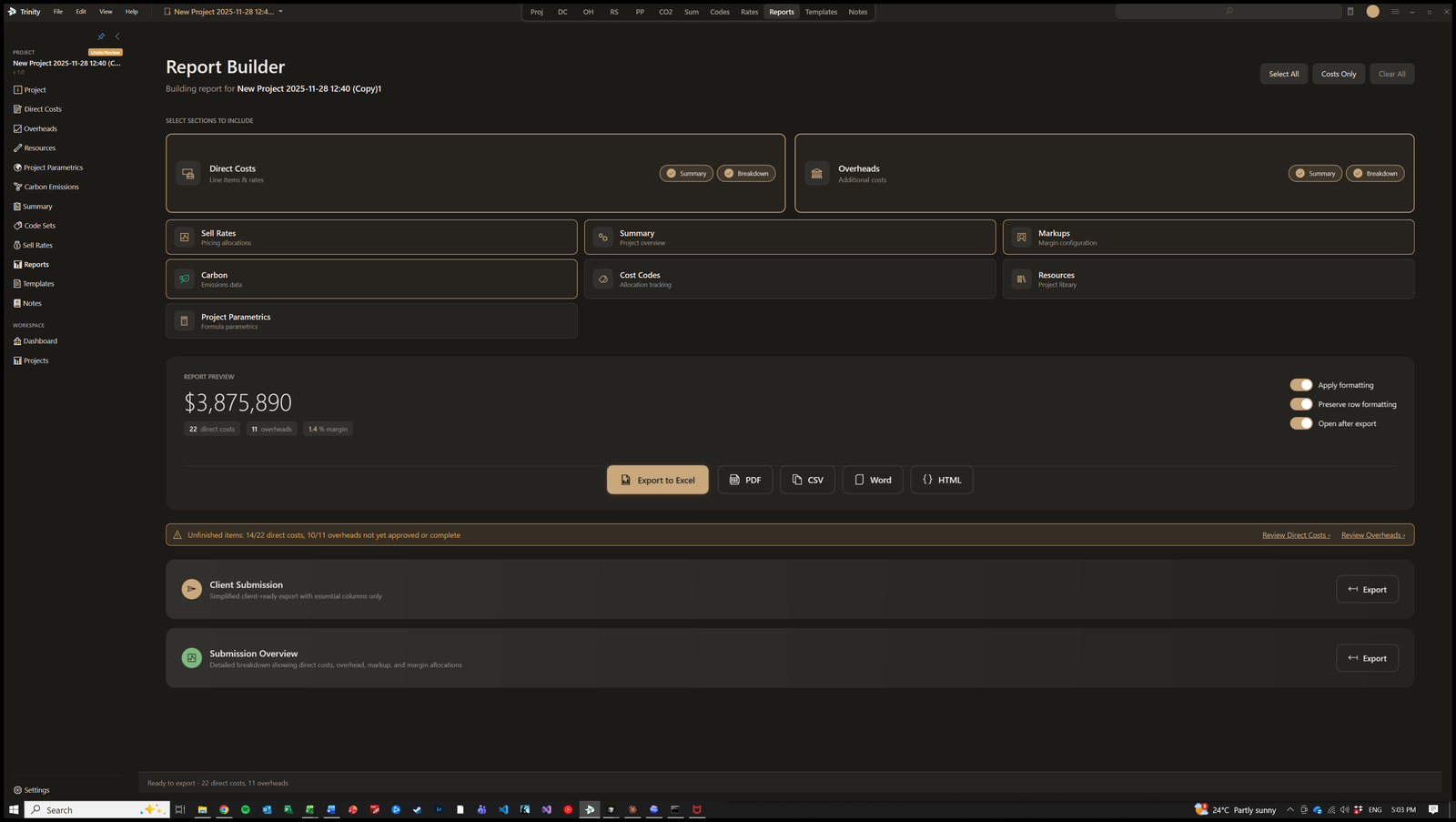
Task: Click the Carbon leaf icon
Action: (185, 279)
